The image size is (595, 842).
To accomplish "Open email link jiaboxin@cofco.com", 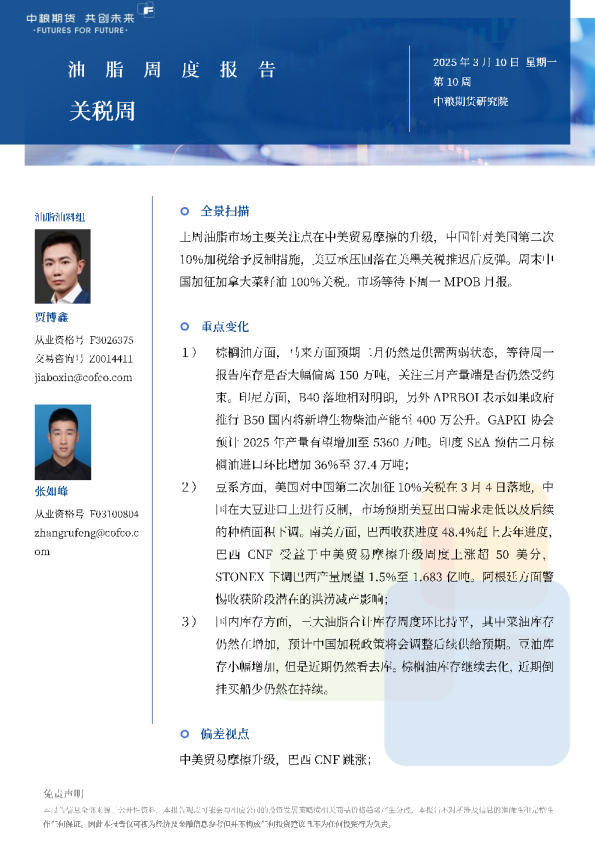I will pyautogui.click(x=83, y=377).
